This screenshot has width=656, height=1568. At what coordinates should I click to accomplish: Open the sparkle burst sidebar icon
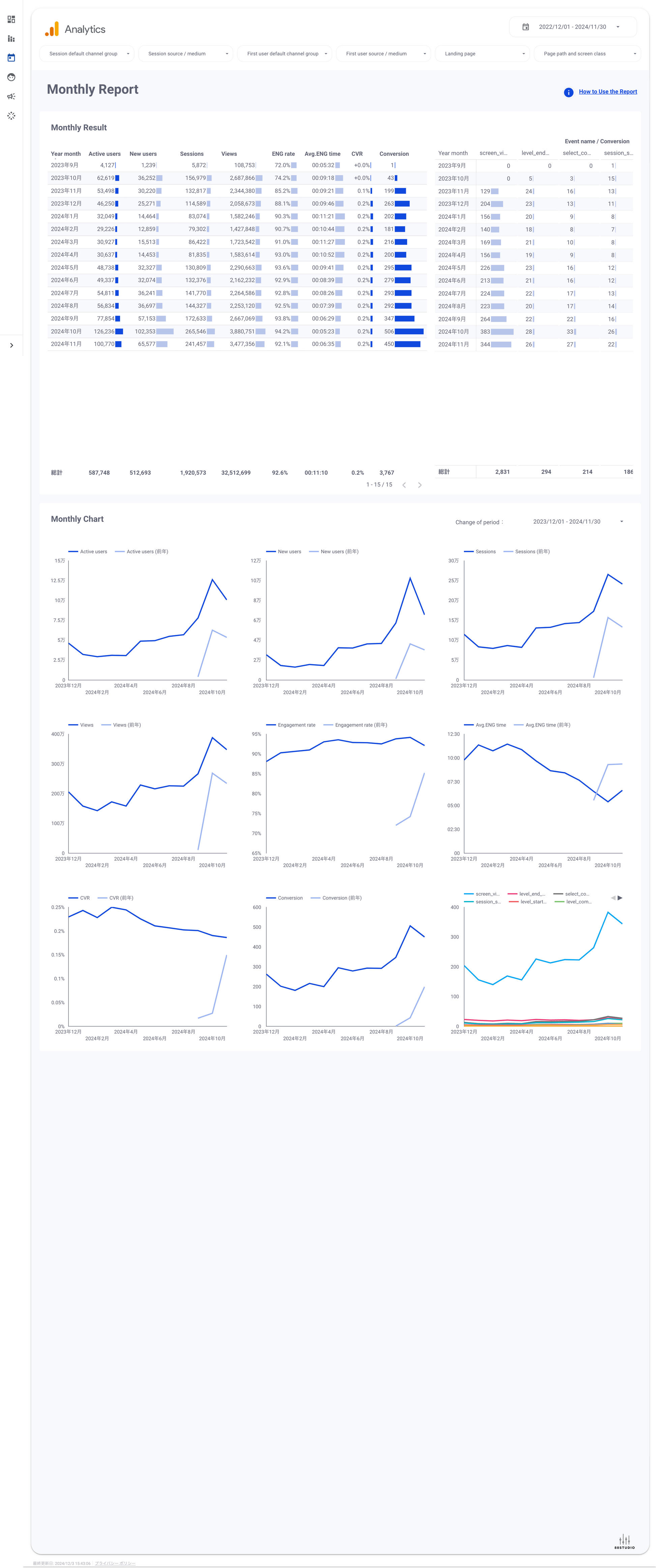click(x=11, y=116)
